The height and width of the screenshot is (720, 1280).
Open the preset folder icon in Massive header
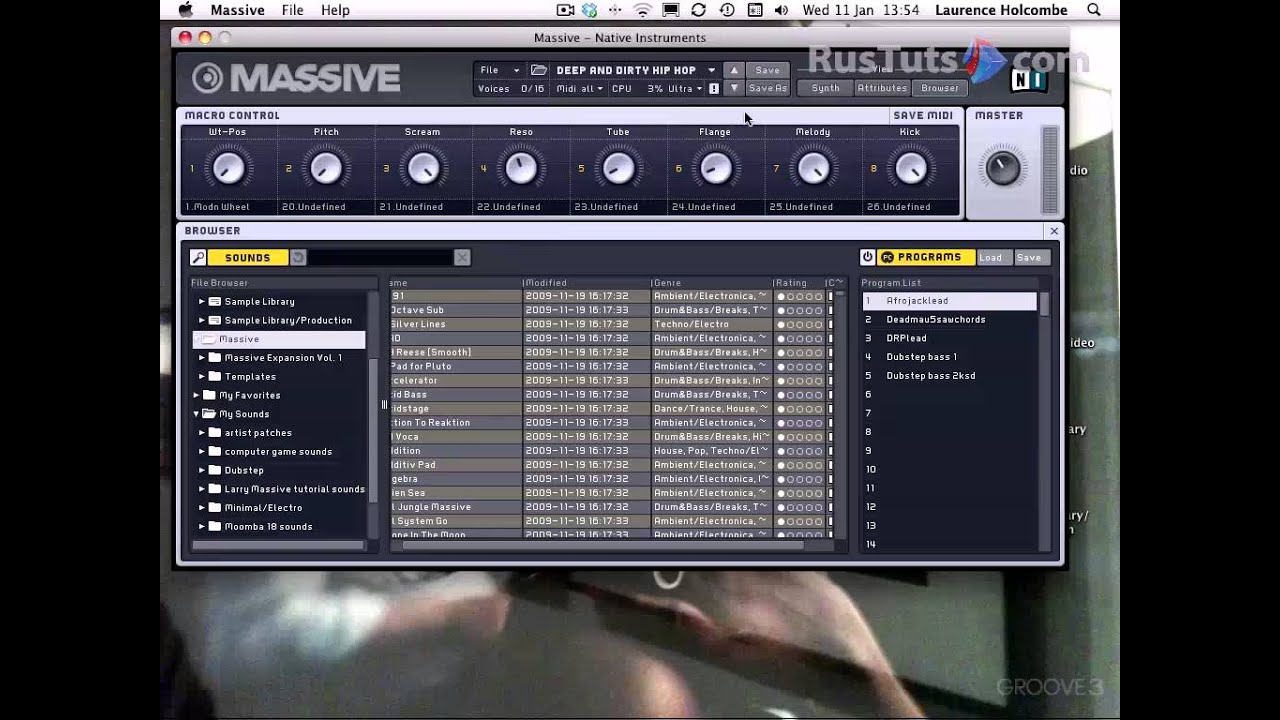click(x=539, y=70)
